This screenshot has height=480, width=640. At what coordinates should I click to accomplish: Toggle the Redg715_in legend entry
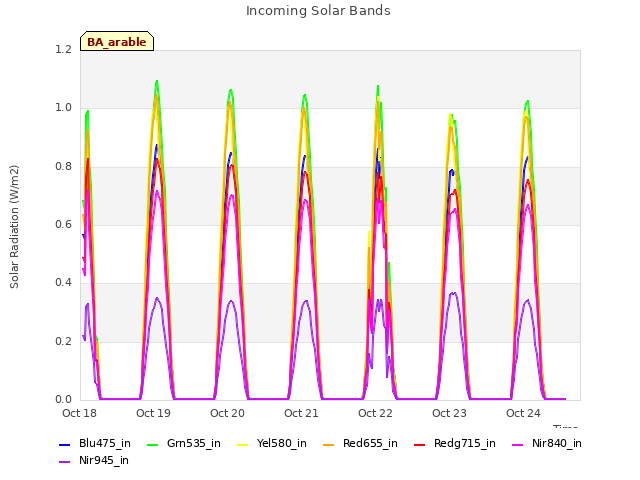coord(455,443)
